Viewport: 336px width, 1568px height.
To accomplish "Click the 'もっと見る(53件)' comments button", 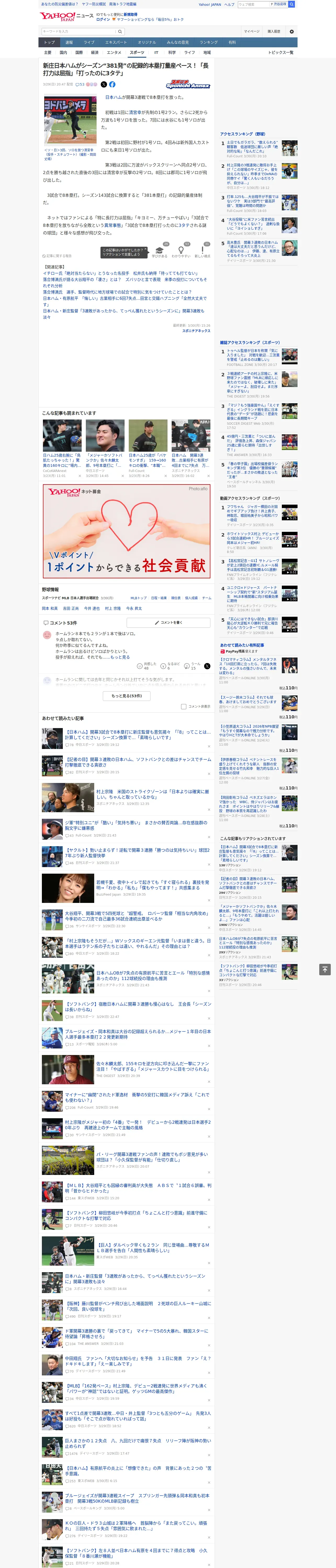I will (x=127, y=696).
